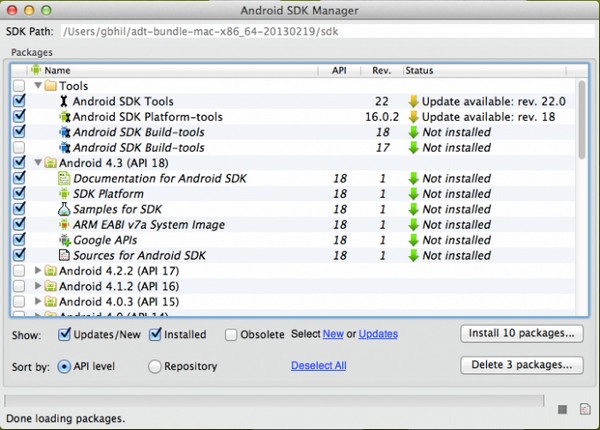Check the Build-tools rev 17 checkbox
The width and height of the screenshot is (600, 430).
pyautogui.click(x=19, y=147)
